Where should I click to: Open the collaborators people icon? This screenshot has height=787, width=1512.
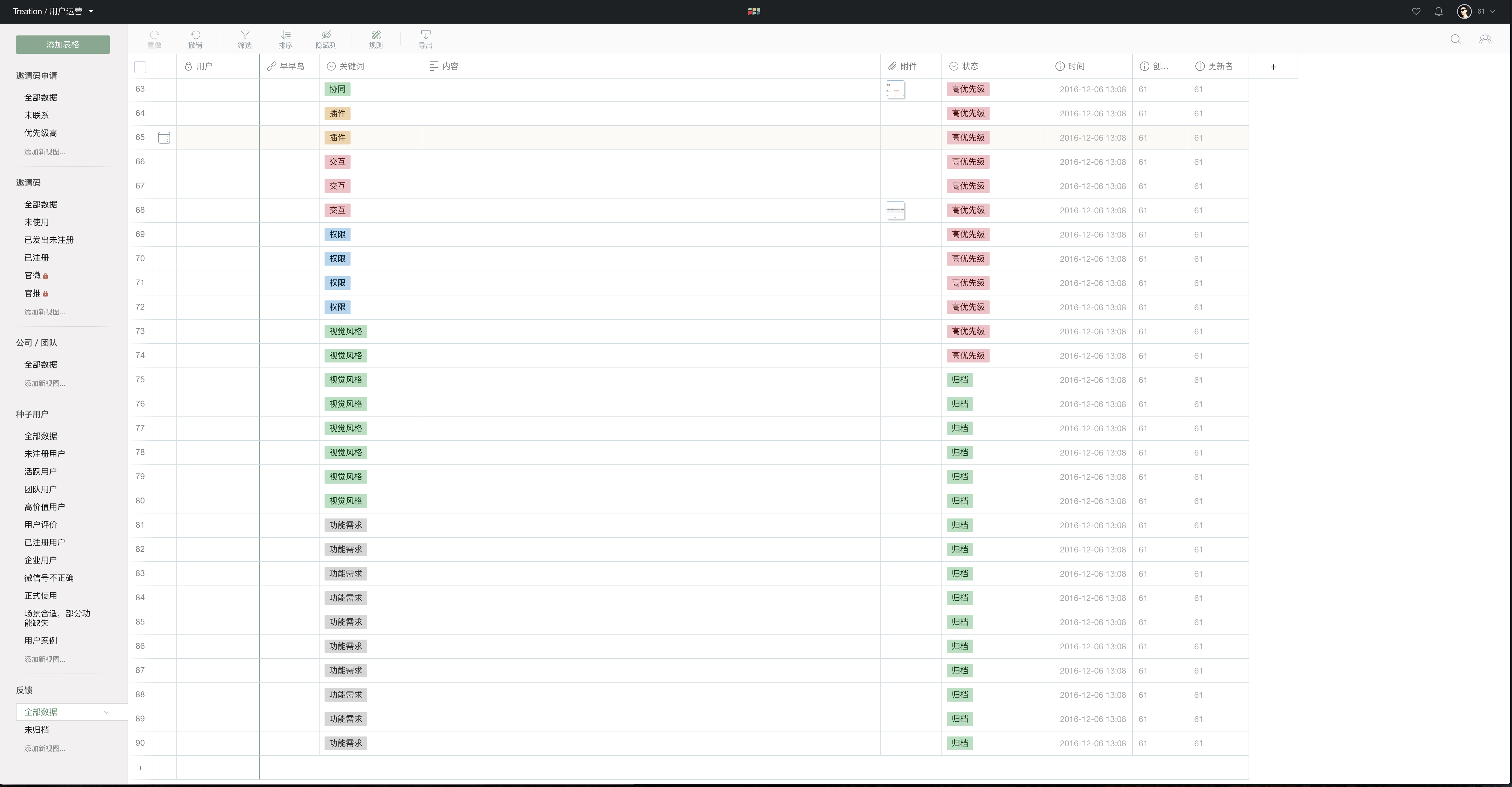pos(1485,39)
